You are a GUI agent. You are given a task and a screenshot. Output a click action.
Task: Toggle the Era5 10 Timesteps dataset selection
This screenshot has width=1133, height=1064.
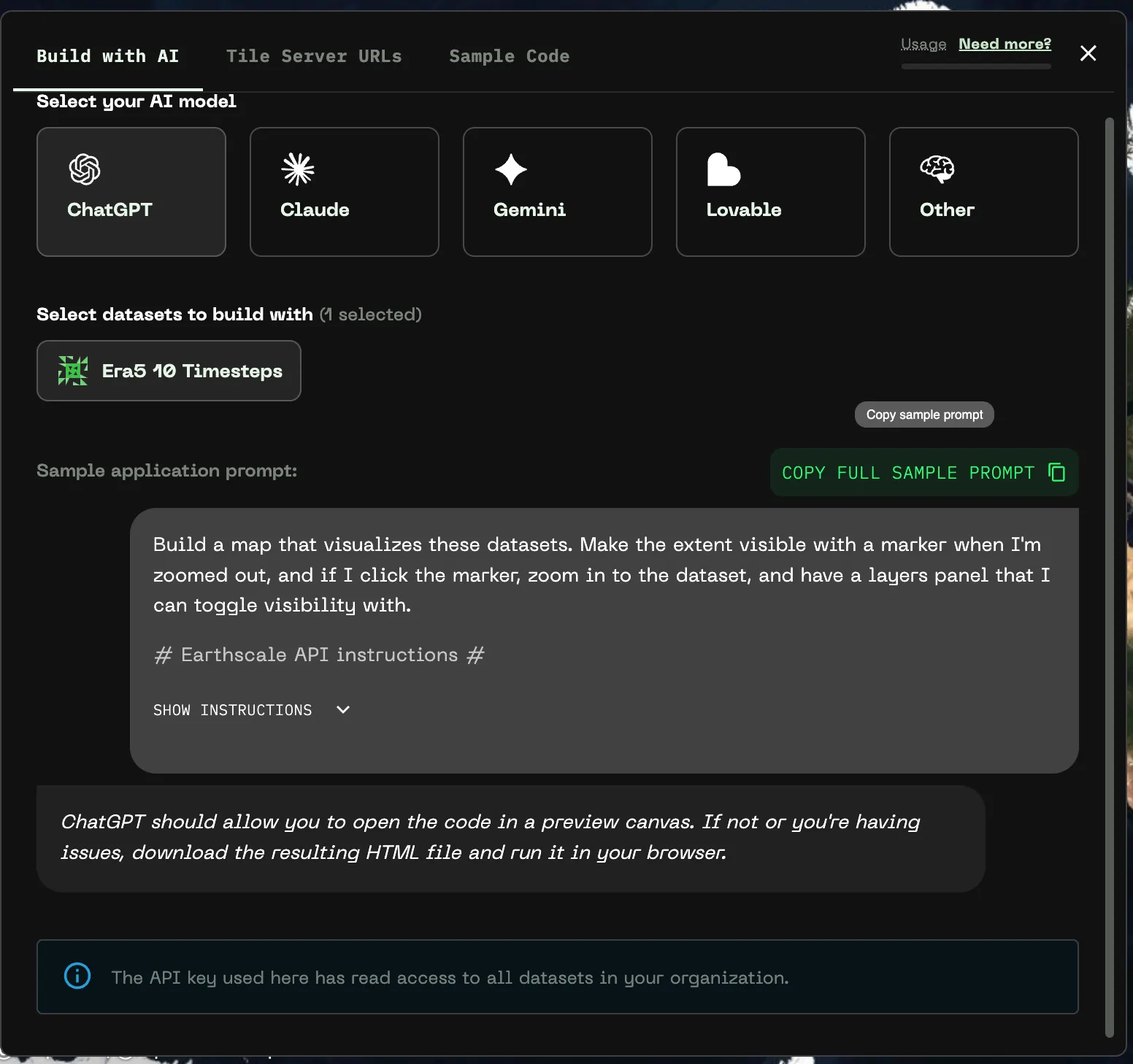[x=169, y=371]
